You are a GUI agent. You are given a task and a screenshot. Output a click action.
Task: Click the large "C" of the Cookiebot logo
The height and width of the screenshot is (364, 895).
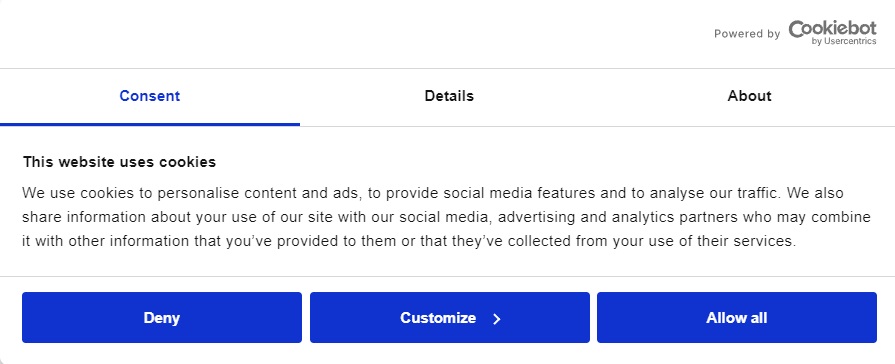(x=798, y=29)
